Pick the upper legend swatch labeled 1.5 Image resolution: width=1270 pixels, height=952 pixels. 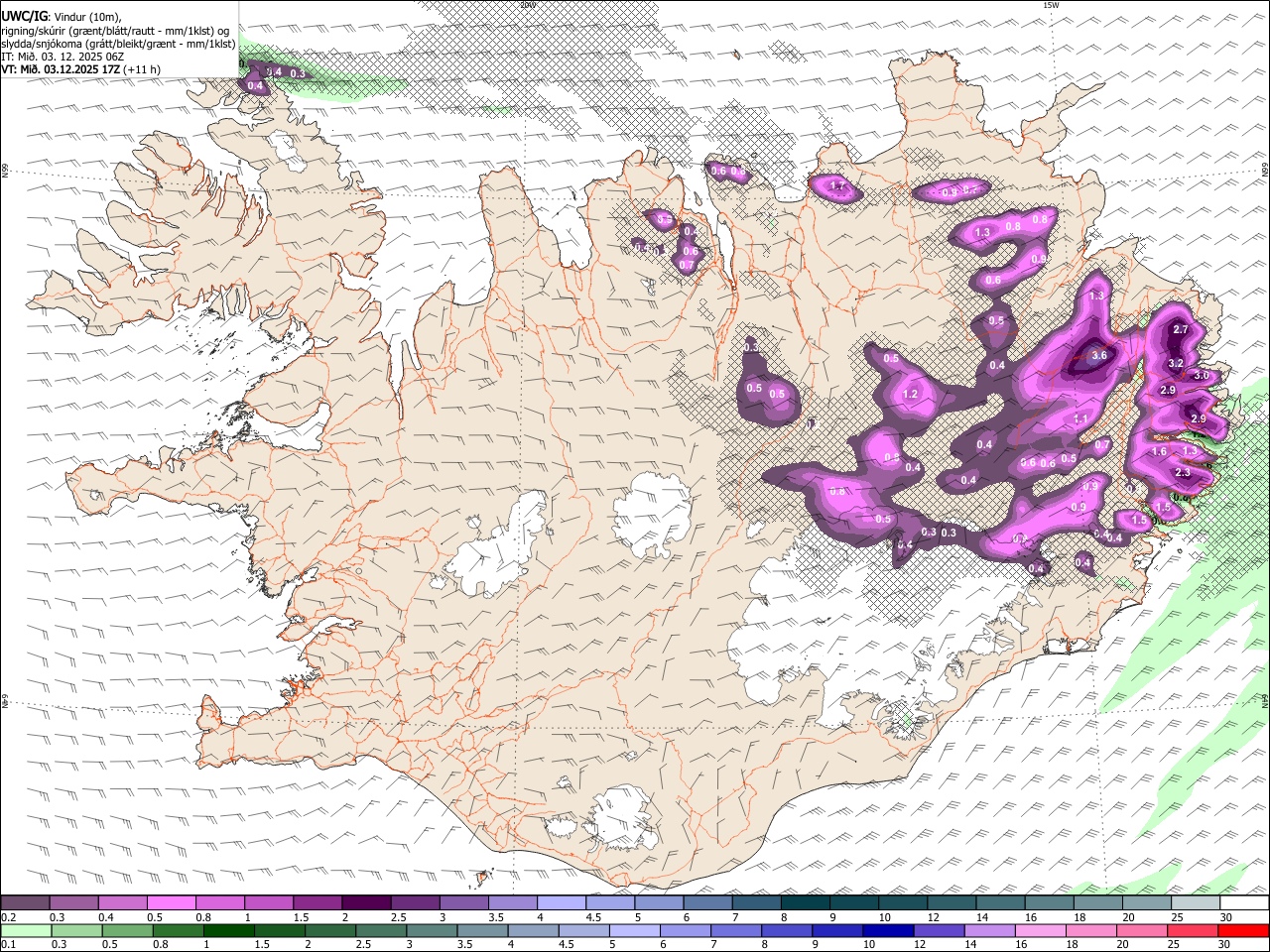tap(317, 903)
